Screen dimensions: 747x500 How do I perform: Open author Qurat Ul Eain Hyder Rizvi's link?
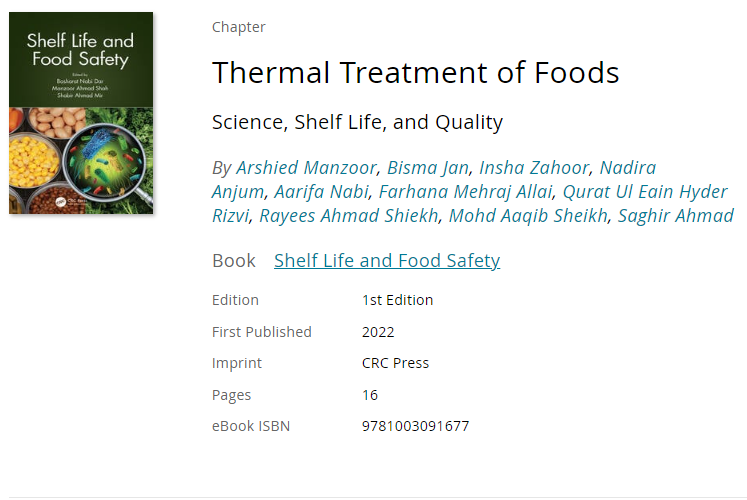click(x=645, y=191)
